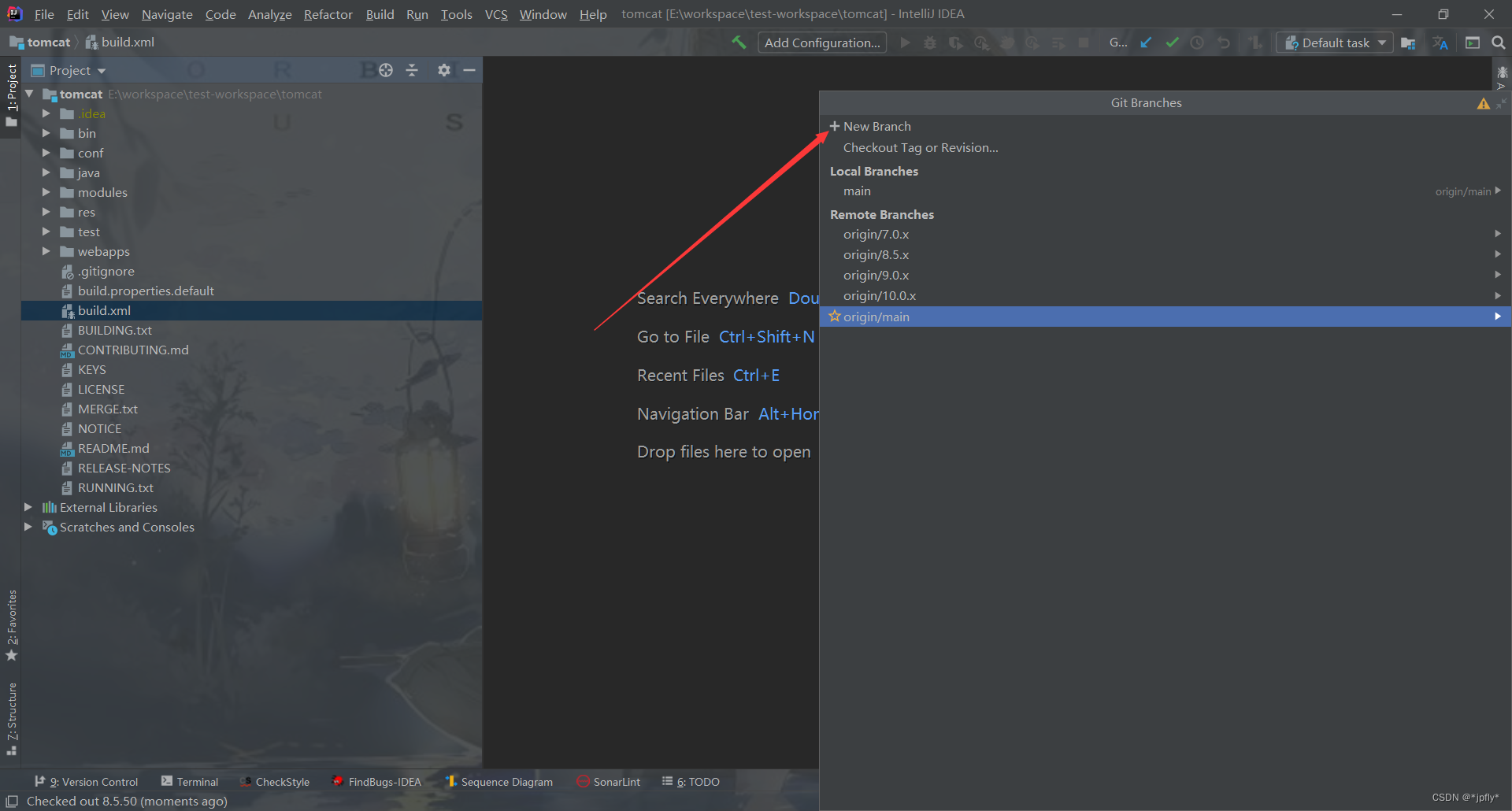Click the Ant spider icon on the right sidebar
This screenshot has width=1512, height=811.
click(1502, 72)
